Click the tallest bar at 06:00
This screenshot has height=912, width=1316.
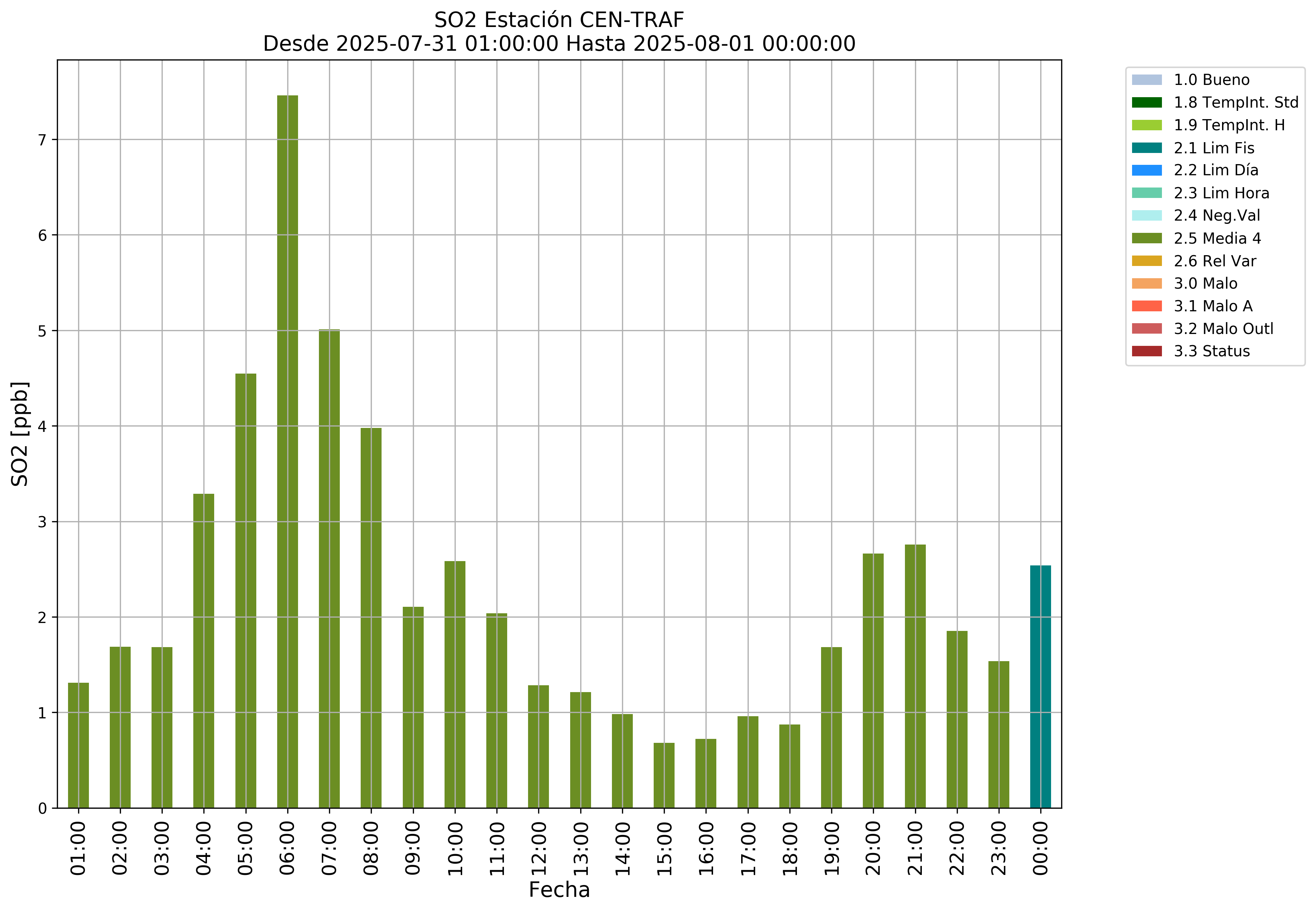pos(288,451)
